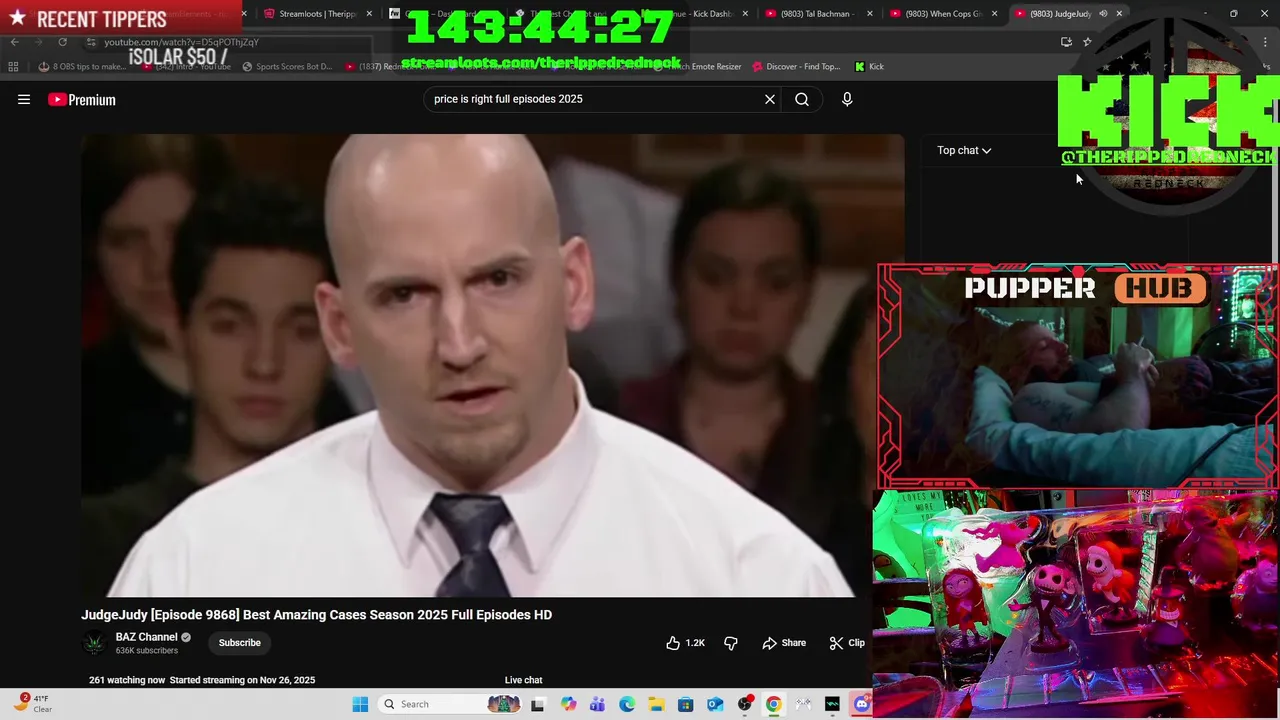1280x720 pixels.
Task: Dislike the JudgeJudy video
Action: [731, 643]
